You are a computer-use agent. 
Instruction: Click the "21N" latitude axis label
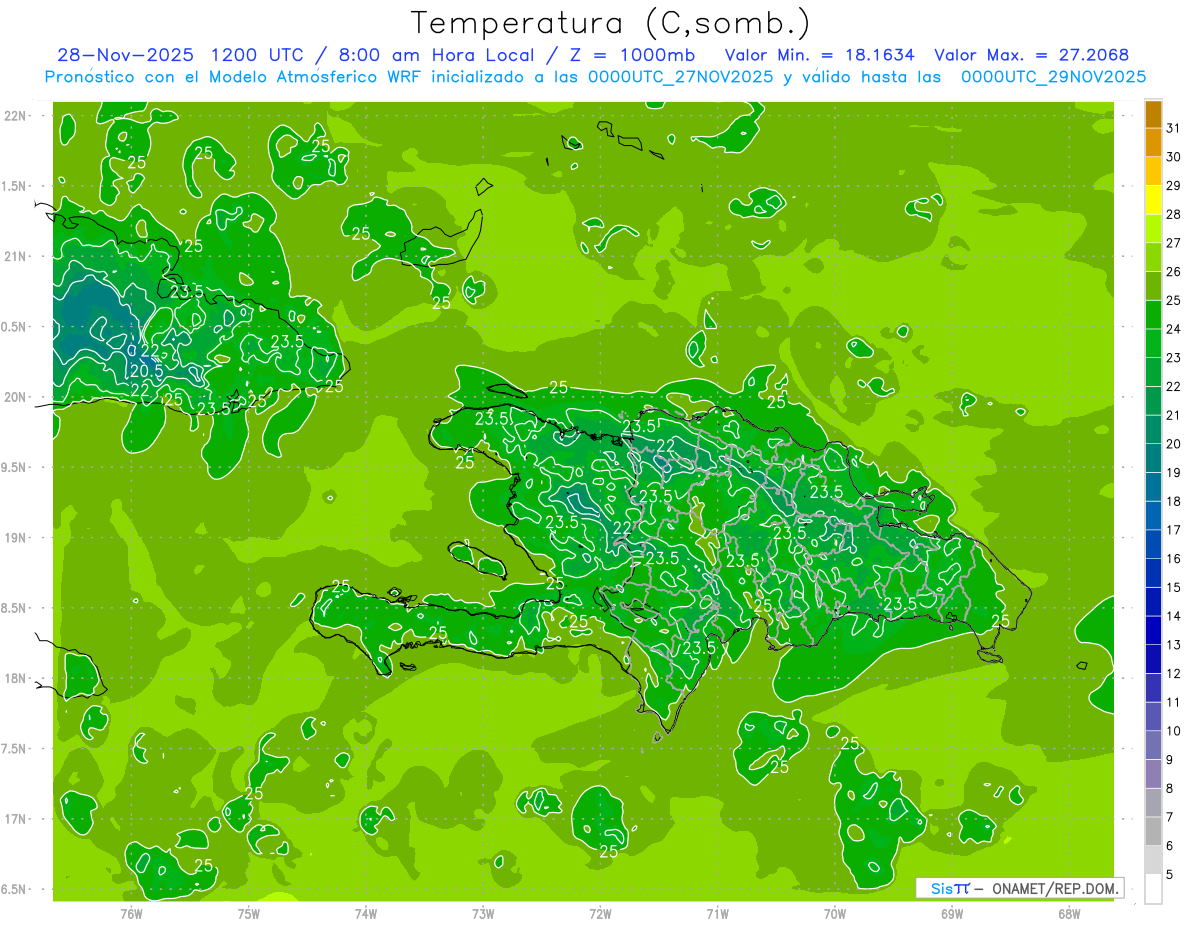[15, 256]
